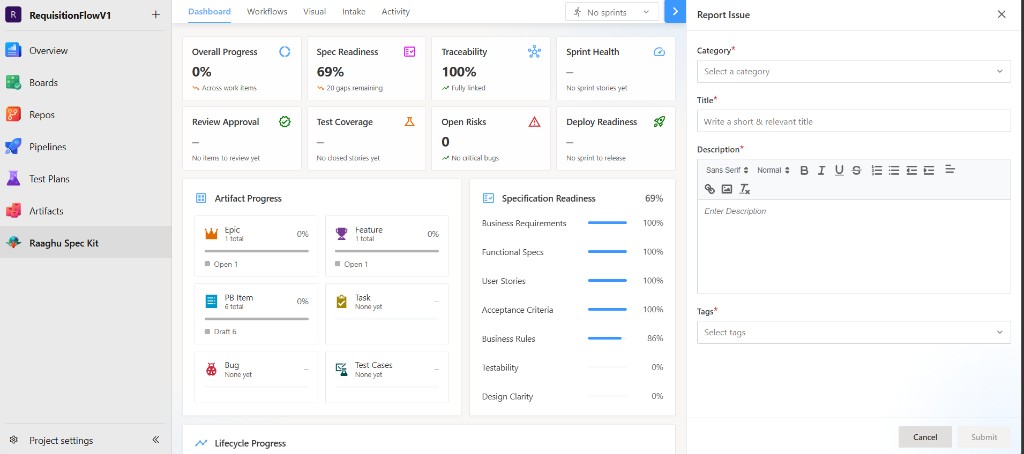The height and width of the screenshot is (454, 1024).
Task: Open Project settings
Action: click(x=61, y=440)
